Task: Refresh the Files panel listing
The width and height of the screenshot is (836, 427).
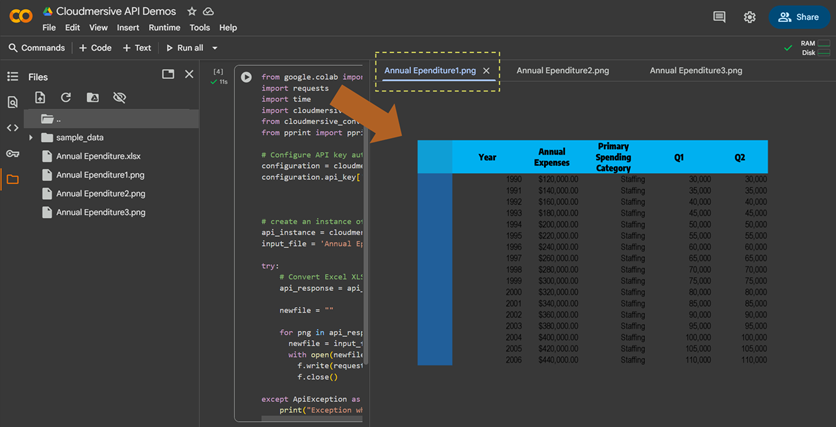Action: pos(66,98)
